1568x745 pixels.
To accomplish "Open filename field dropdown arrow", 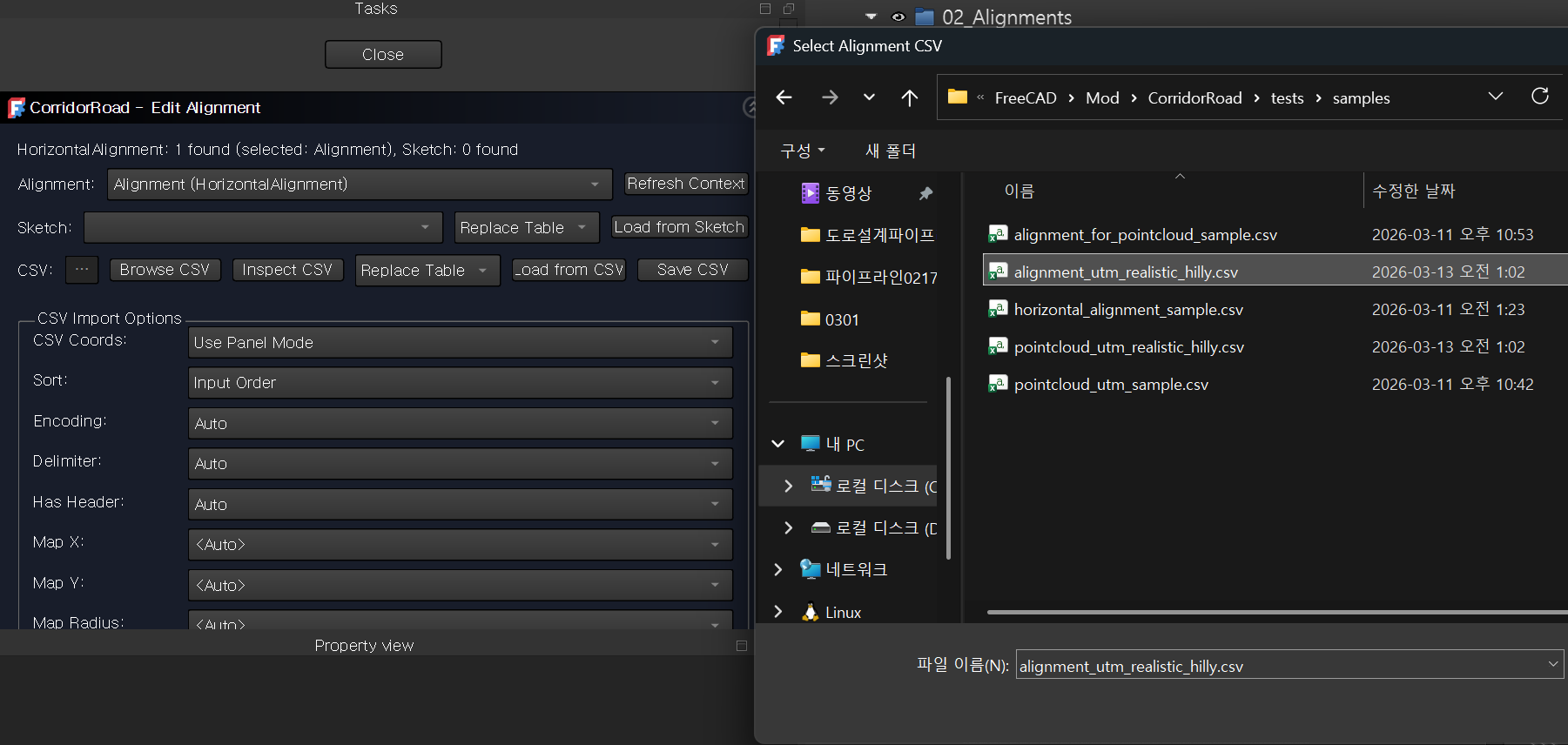I will click(x=1553, y=665).
